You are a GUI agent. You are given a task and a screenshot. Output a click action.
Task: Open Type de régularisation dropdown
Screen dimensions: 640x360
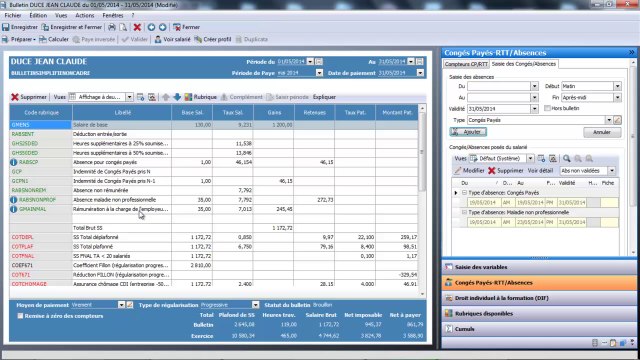pos(255,305)
